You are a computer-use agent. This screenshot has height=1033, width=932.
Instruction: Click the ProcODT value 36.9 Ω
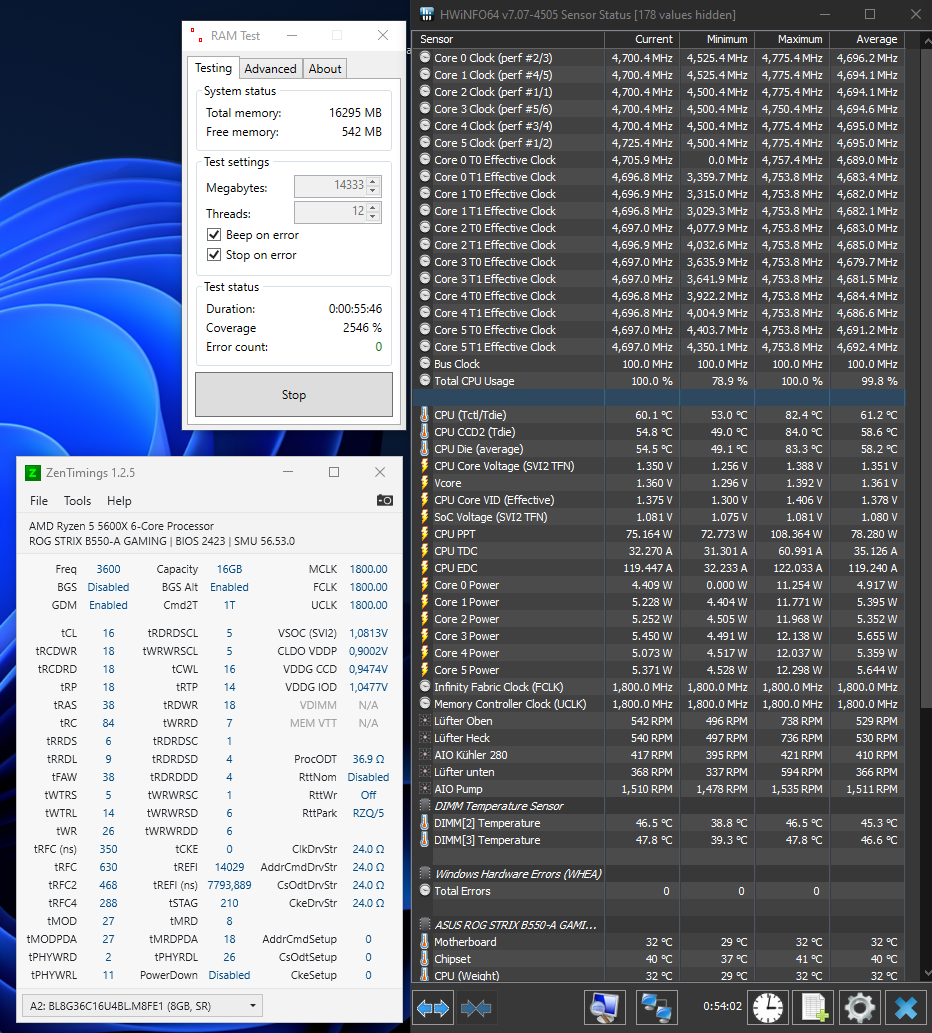[368, 759]
